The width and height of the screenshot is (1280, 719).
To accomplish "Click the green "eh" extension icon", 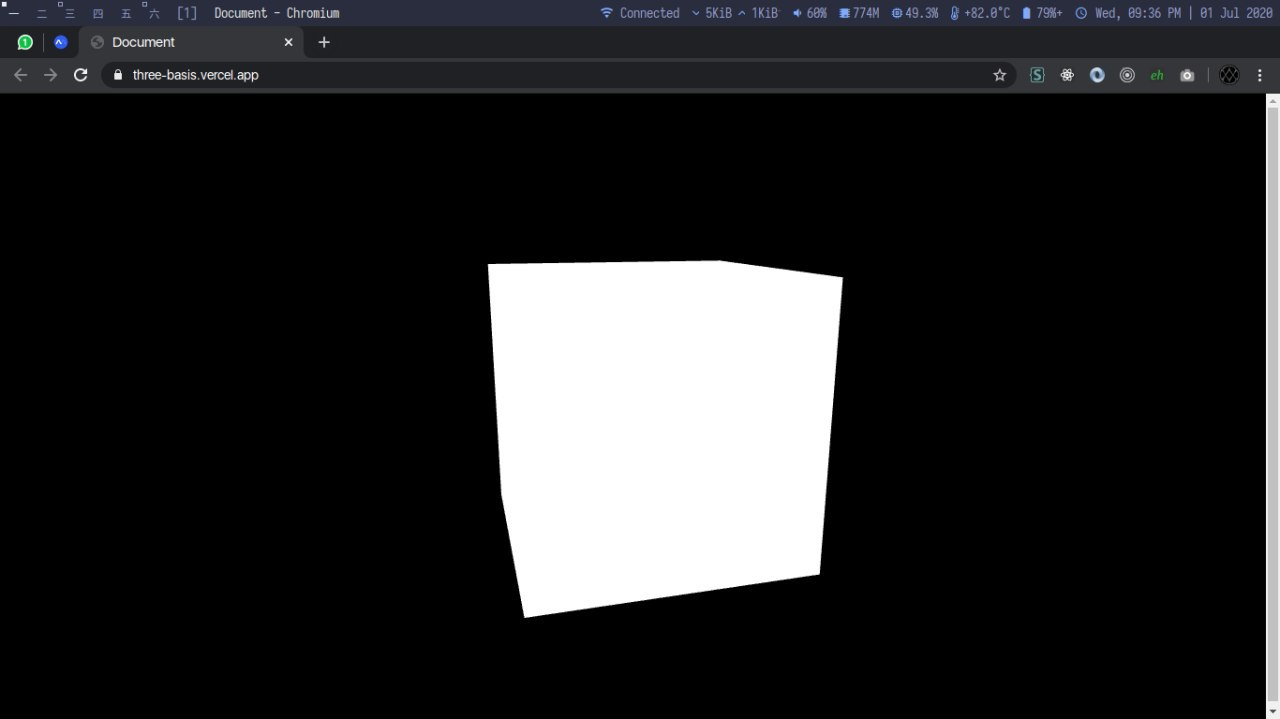I will point(1157,75).
